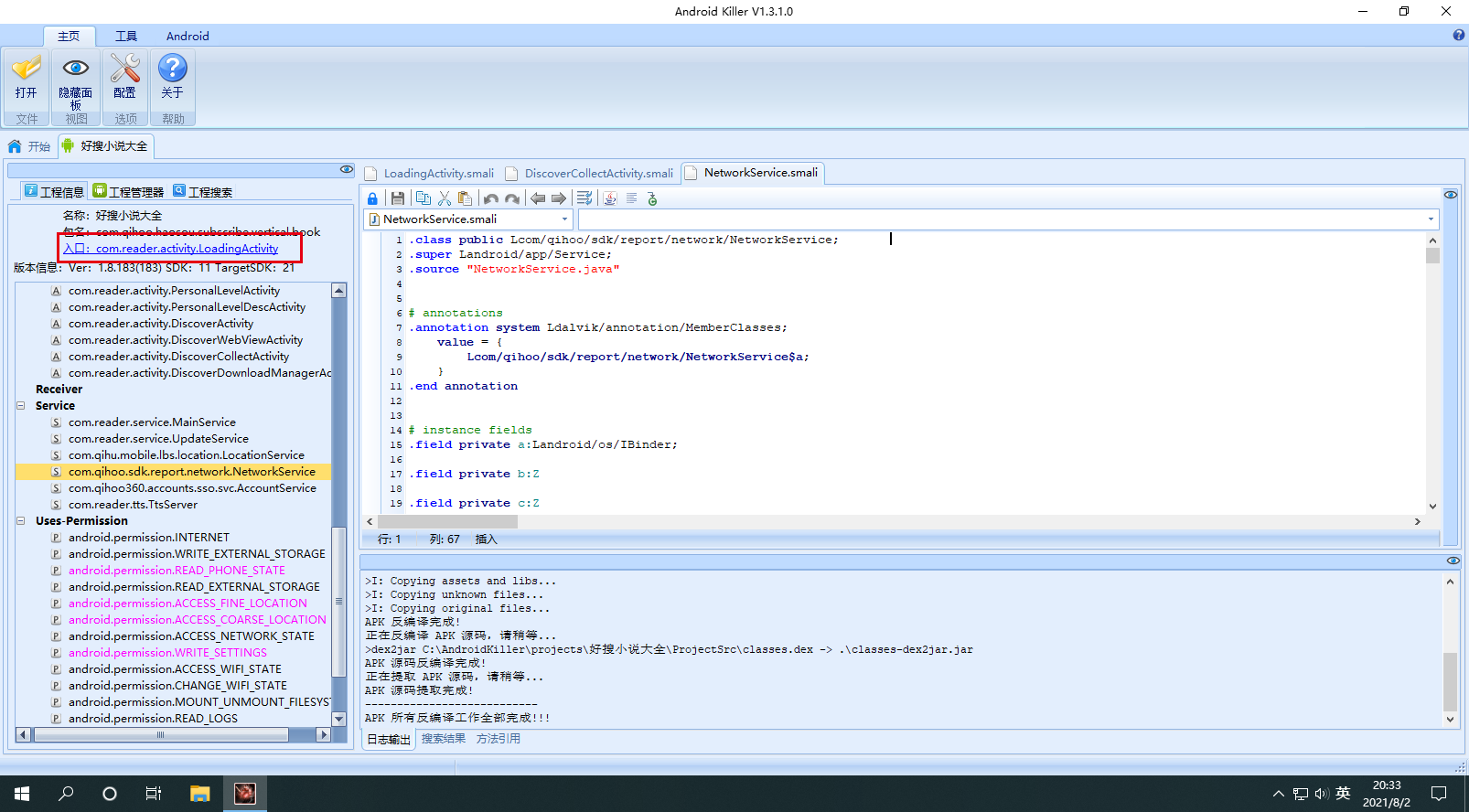Click the scissors cut icon

445,198
